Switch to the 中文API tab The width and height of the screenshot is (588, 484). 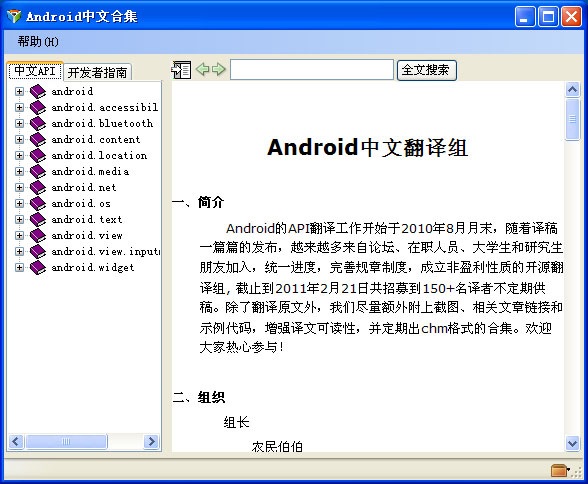(35, 71)
